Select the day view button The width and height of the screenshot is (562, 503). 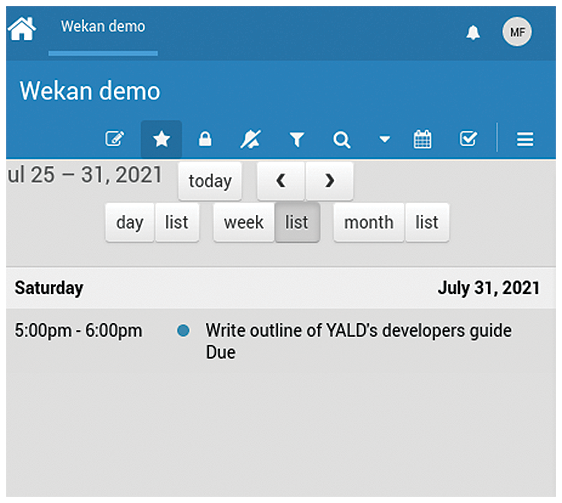pos(130,222)
